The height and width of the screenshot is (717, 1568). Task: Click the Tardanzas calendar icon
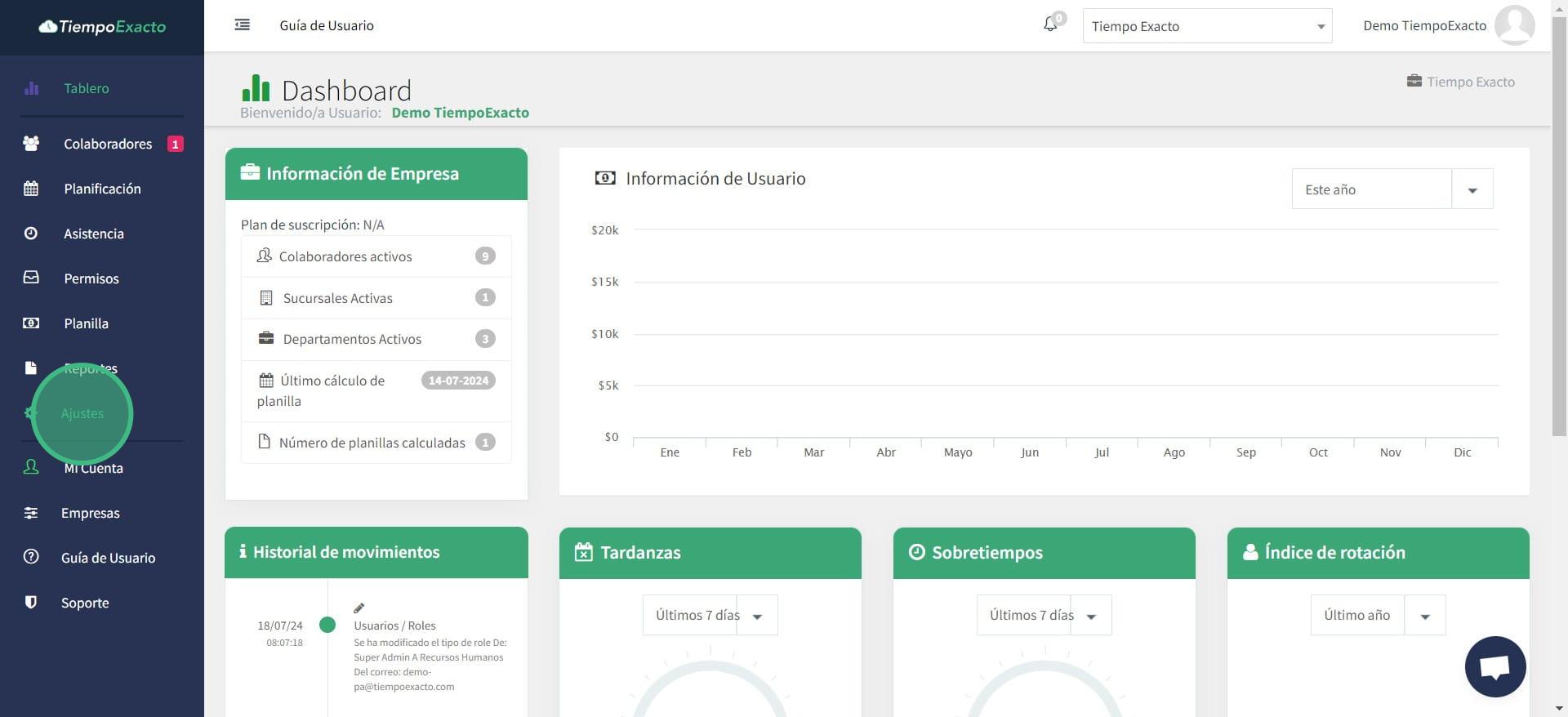coord(583,552)
